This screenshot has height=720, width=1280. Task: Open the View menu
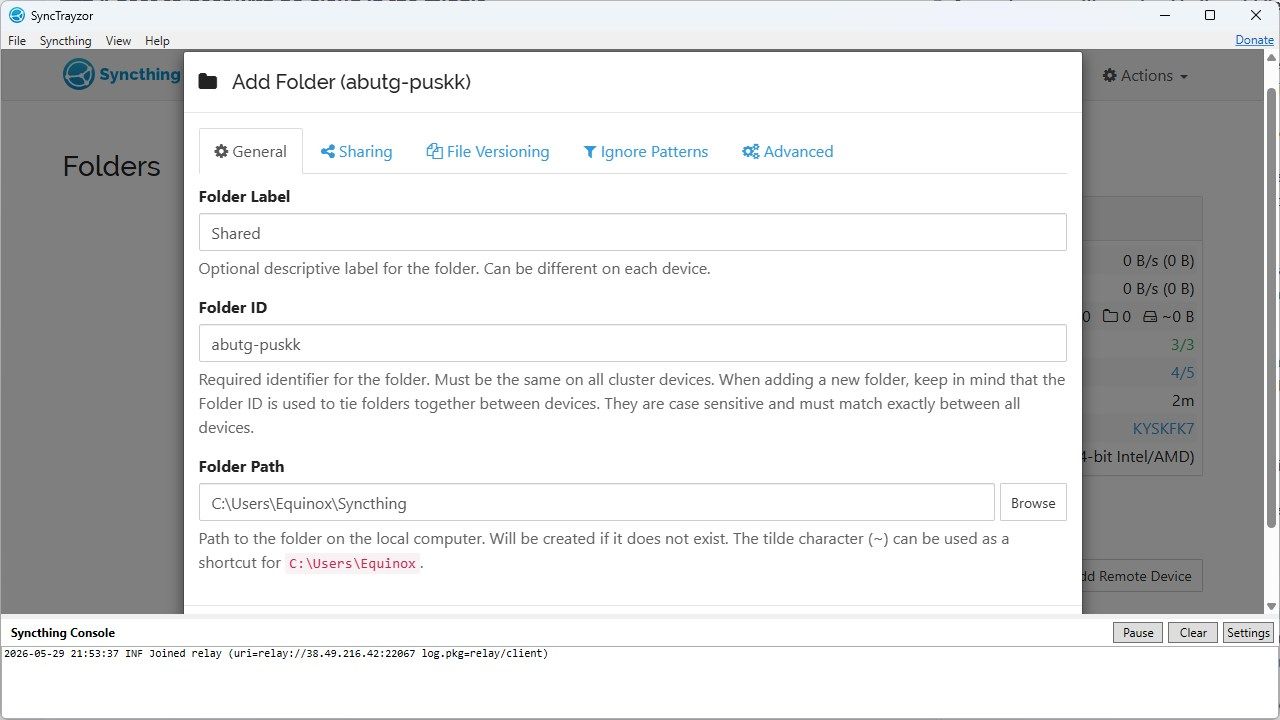[118, 41]
